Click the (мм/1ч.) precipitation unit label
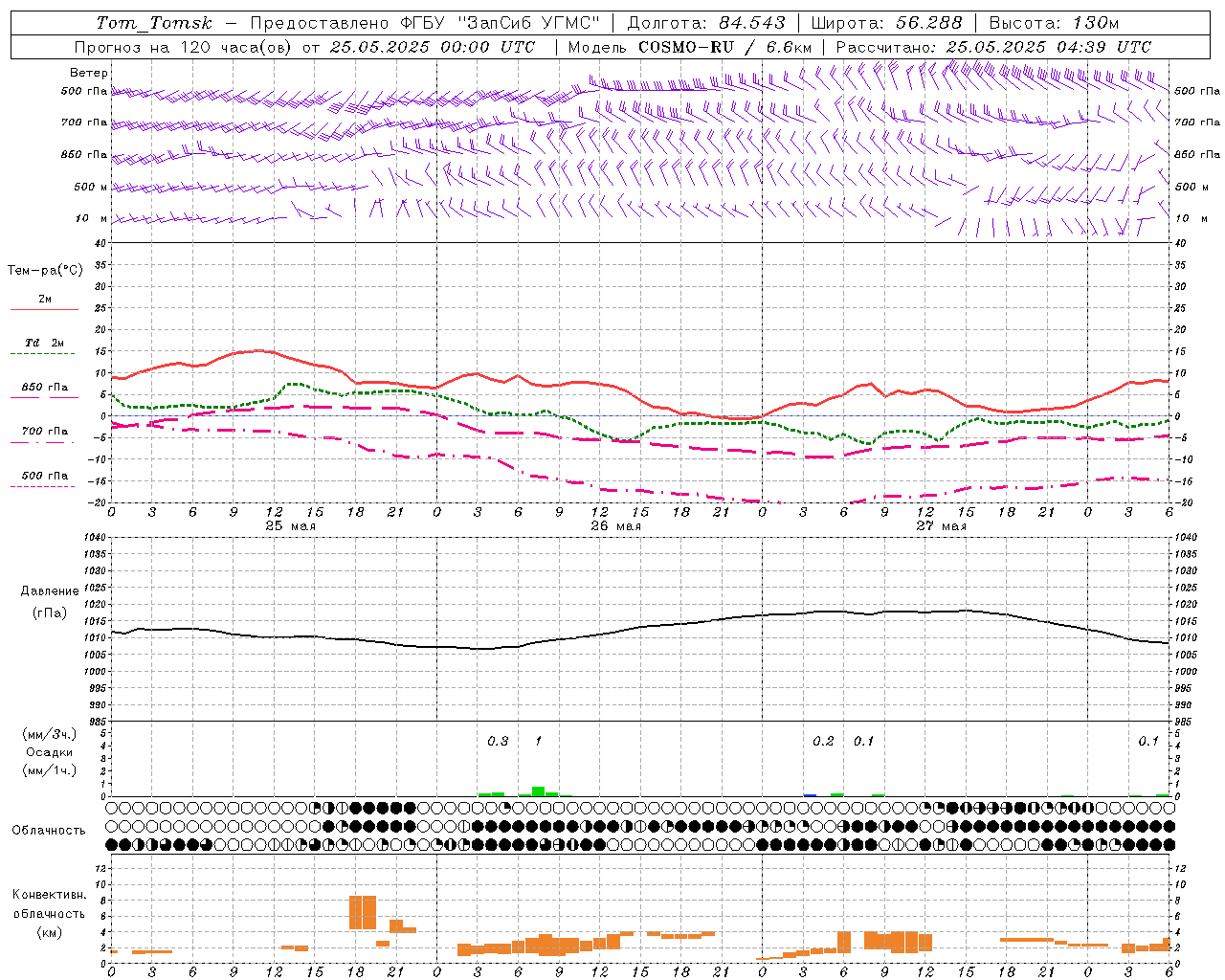The image size is (1225, 980). tap(49, 769)
